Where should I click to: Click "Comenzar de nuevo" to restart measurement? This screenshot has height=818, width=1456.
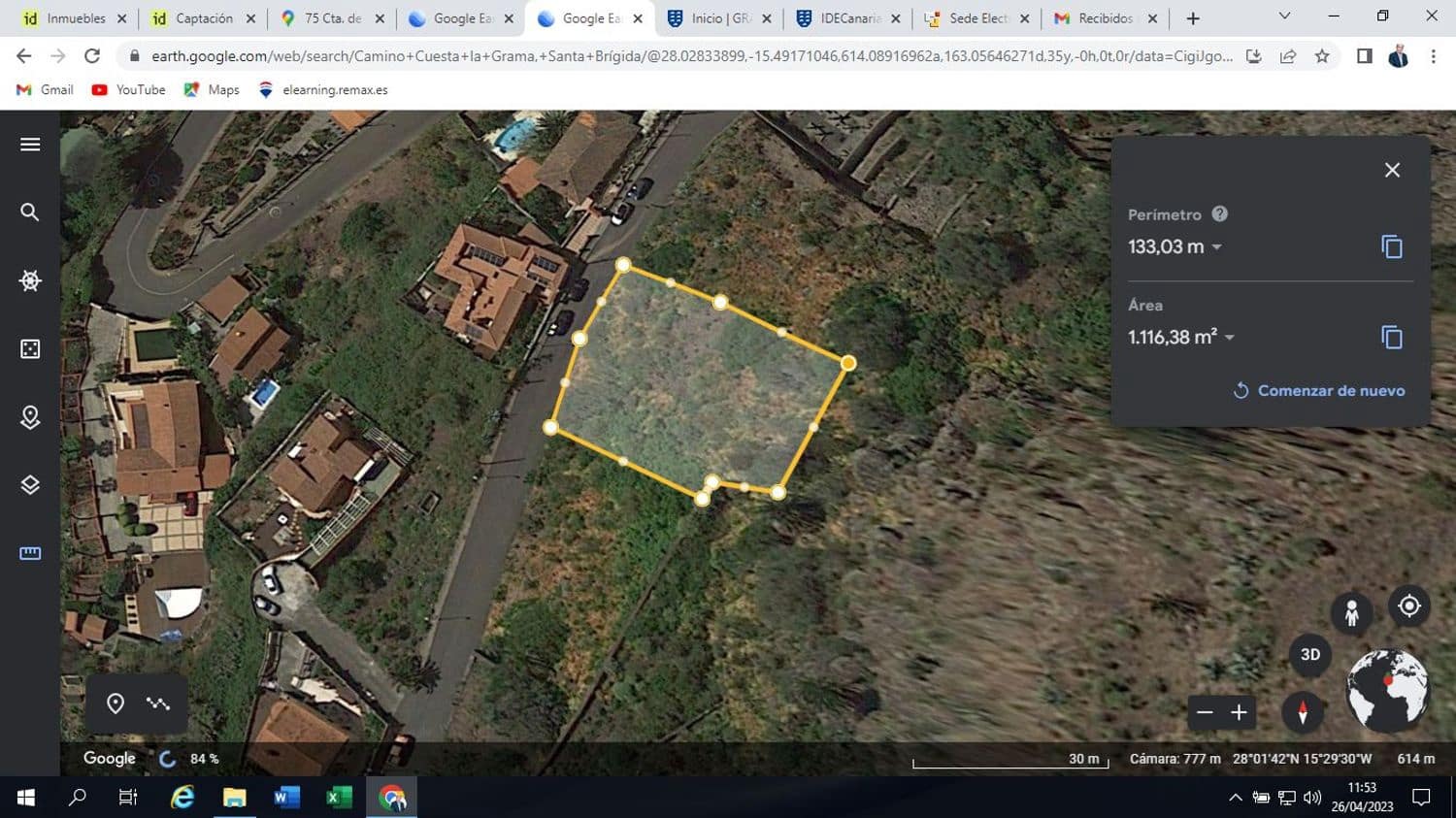[1331, 390]
